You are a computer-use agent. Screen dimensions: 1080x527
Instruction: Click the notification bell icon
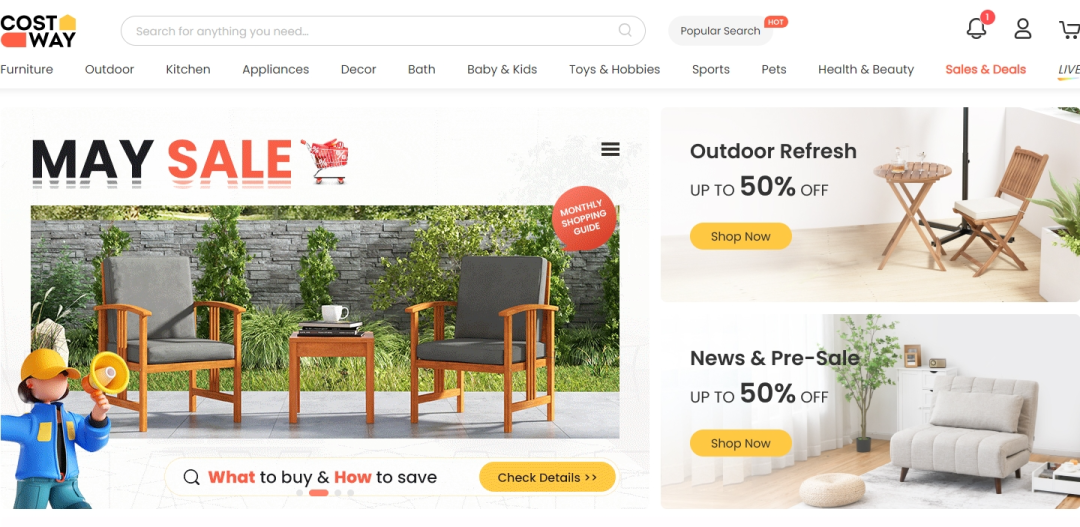tap(976, 29)
